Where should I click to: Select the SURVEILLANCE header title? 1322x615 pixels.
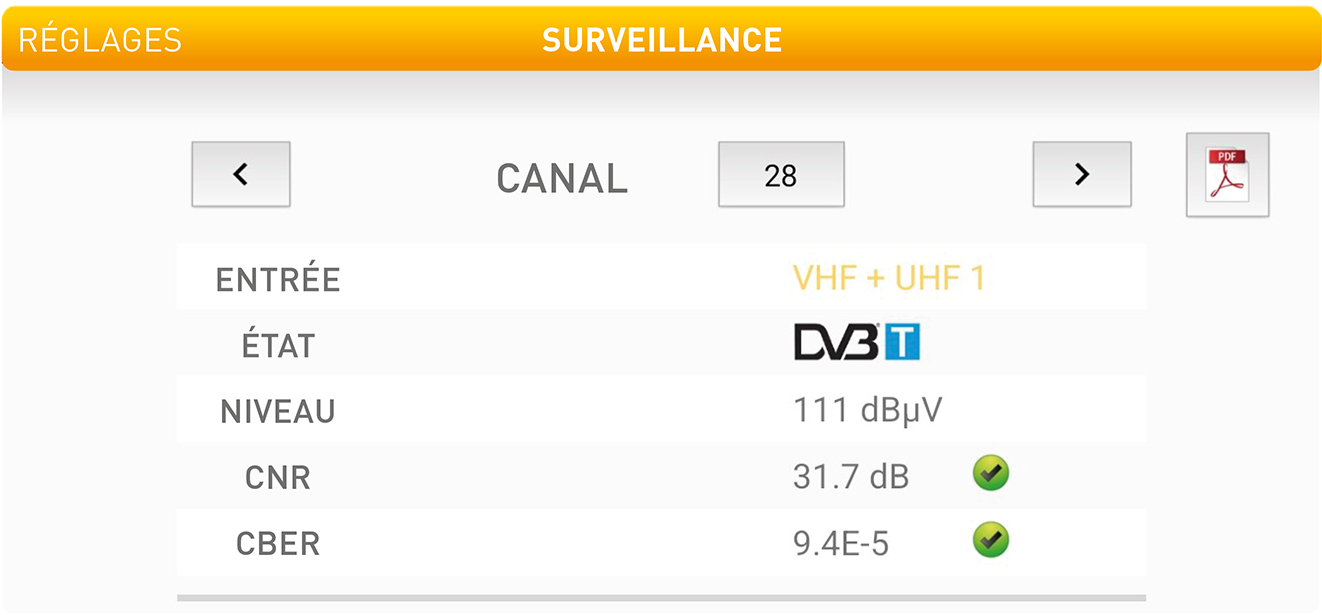(661, 40)
